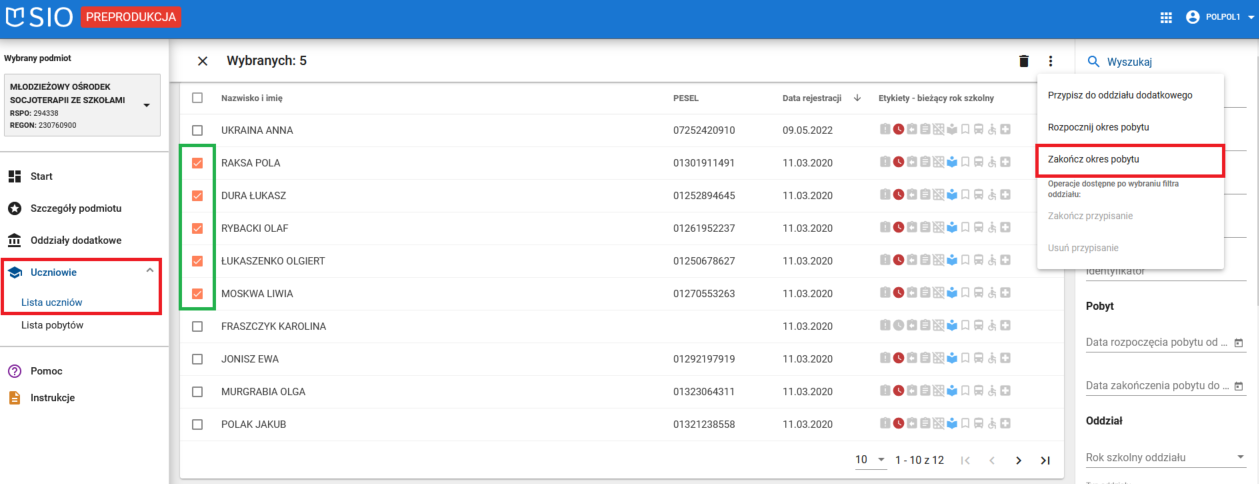Open the three-dot more options menu
This screenshot has height=484, width=1259.
[1051, 61]
